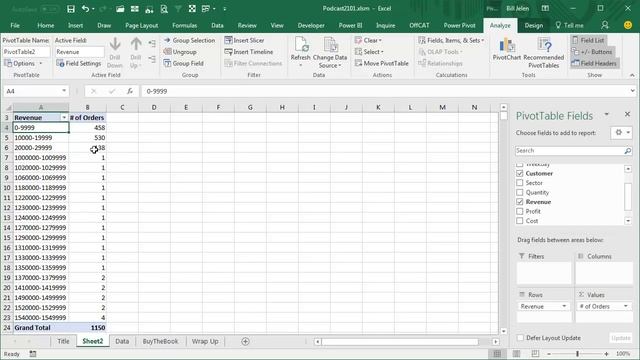Uncheck the Customer field checkbox
Screen dimensions: 640x360
tap(520, 173)
